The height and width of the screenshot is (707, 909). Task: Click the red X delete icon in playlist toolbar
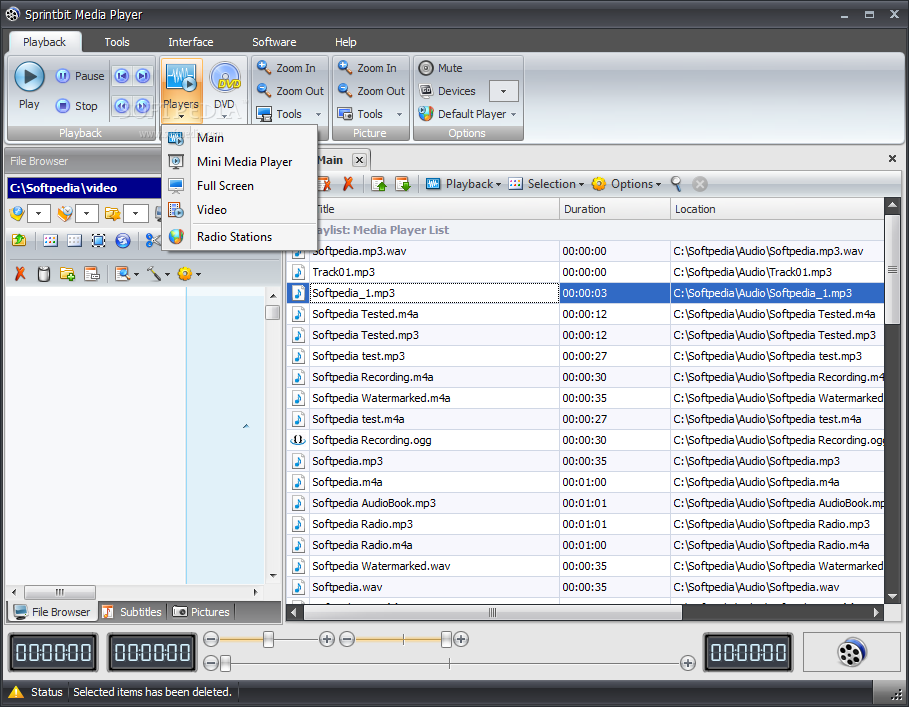pos(348,184)
